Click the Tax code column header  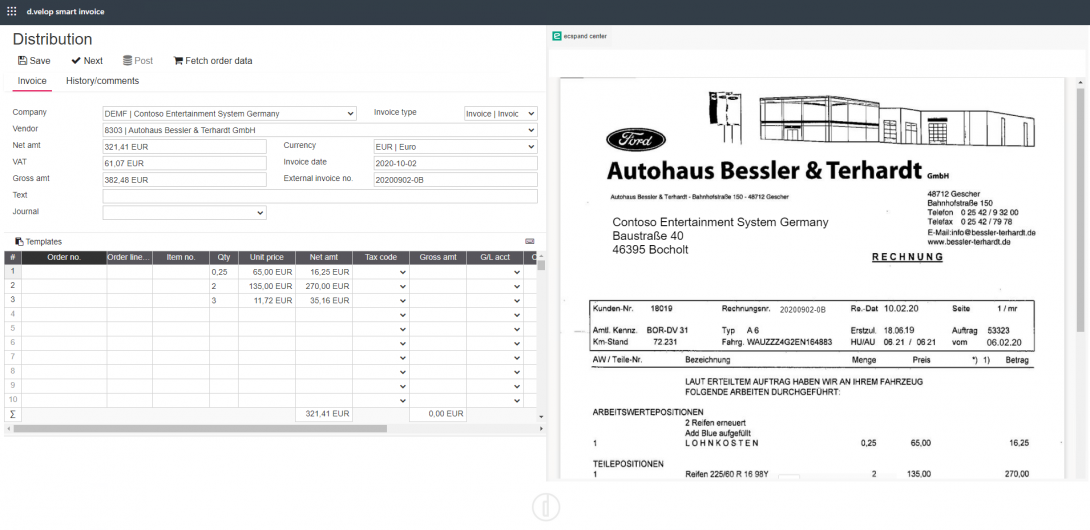(380, 257)
